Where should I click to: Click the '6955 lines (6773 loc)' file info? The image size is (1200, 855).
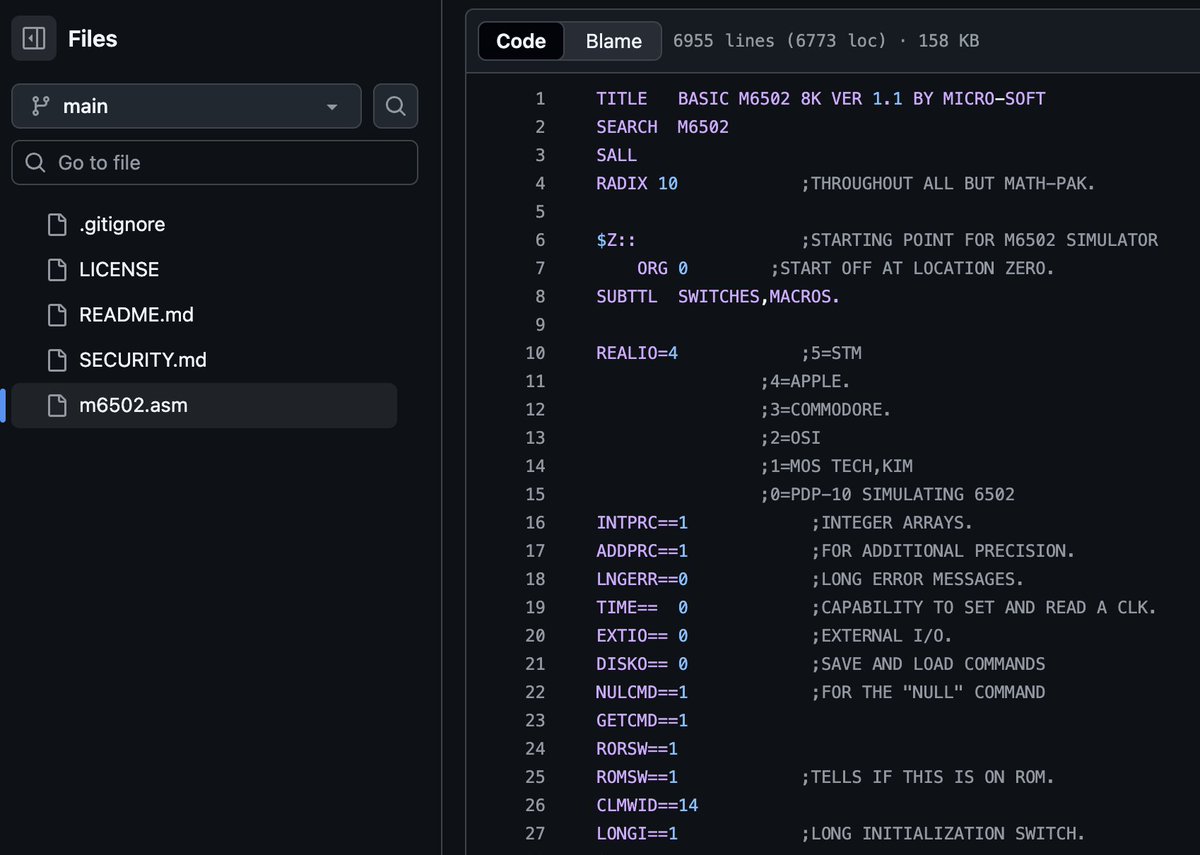(x=780, y=41)
